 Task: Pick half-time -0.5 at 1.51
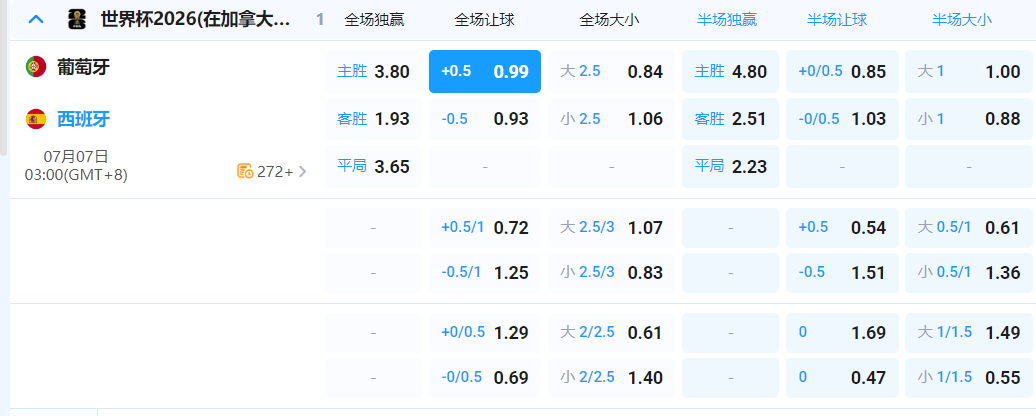click(842, 273)
